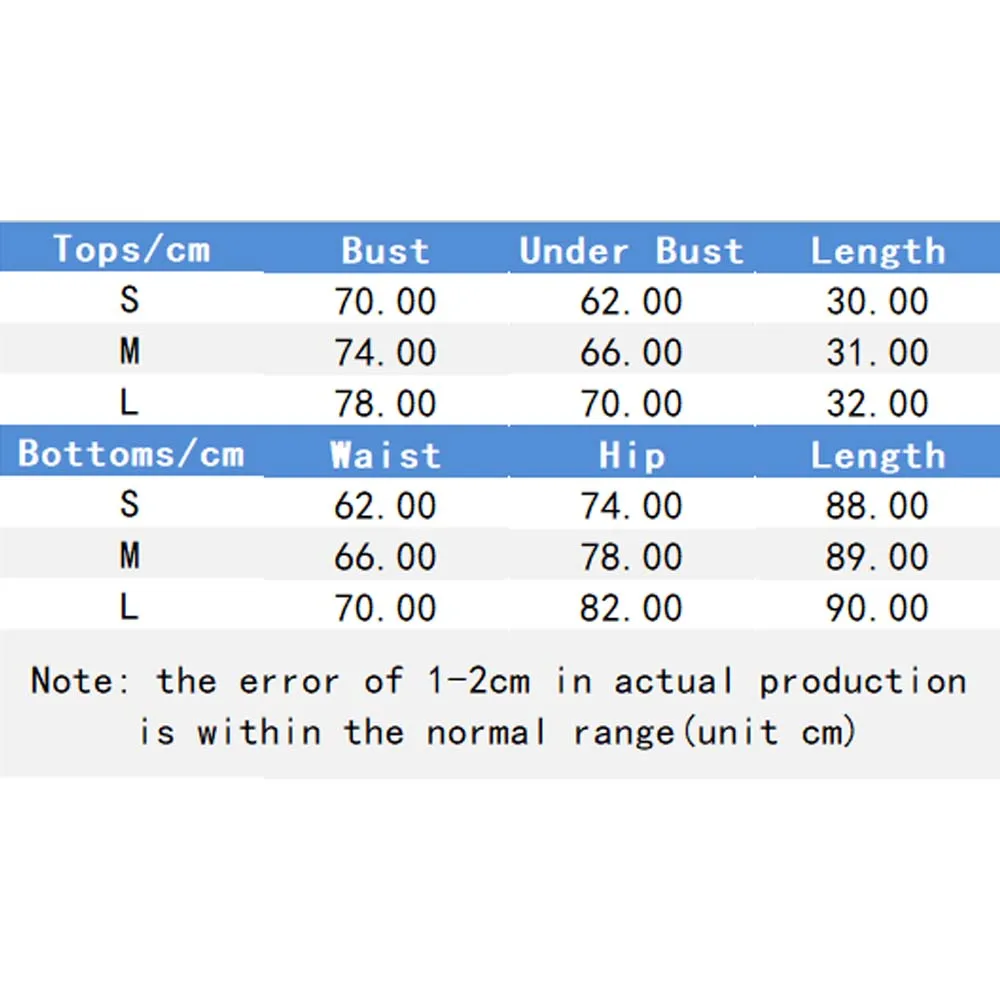The width and height of the screenshot is (1000, 1000).
Task: Select the Tops size L length value 32.00
Action: point(877,404)
